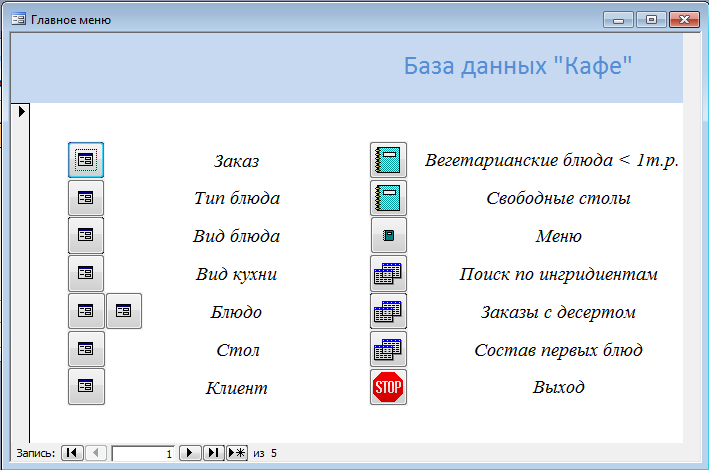Click the Вегетарианские блюда < 1т.р. label
Viewport: 709px width, 470px height.
point(552,160)
